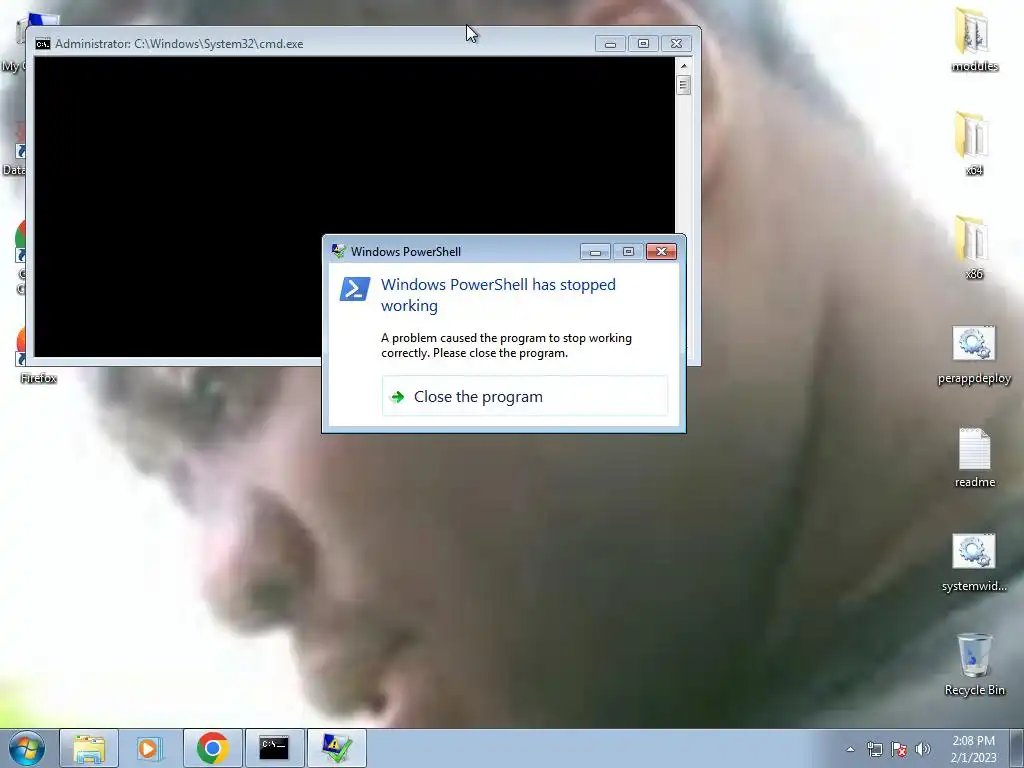Select the x64 folder on the desktop
This screenshot has width=1024, height=768.
point(974,143)
